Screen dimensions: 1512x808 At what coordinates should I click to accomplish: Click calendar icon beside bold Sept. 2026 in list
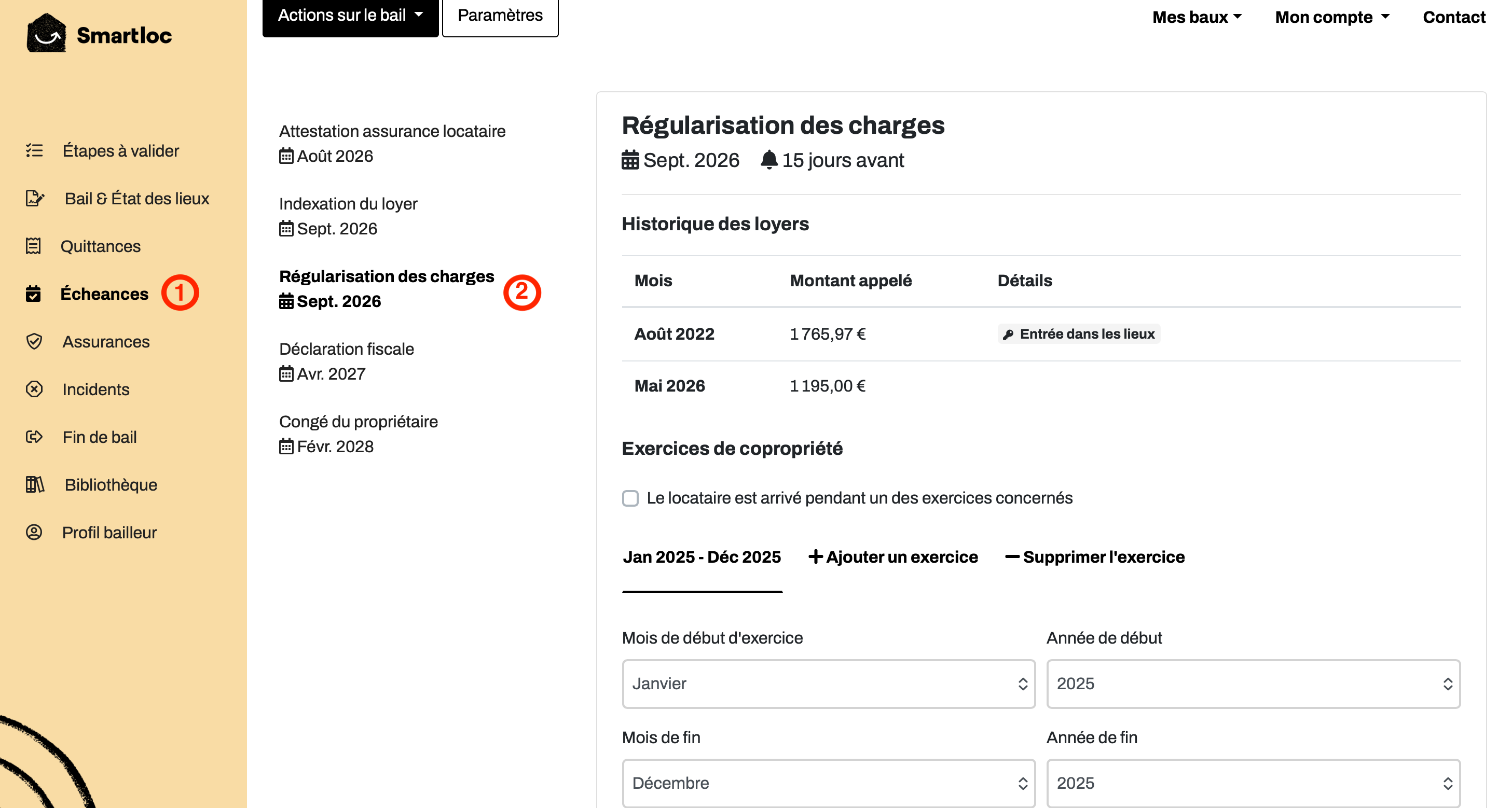pyautogui.click(x=286, y=301)
